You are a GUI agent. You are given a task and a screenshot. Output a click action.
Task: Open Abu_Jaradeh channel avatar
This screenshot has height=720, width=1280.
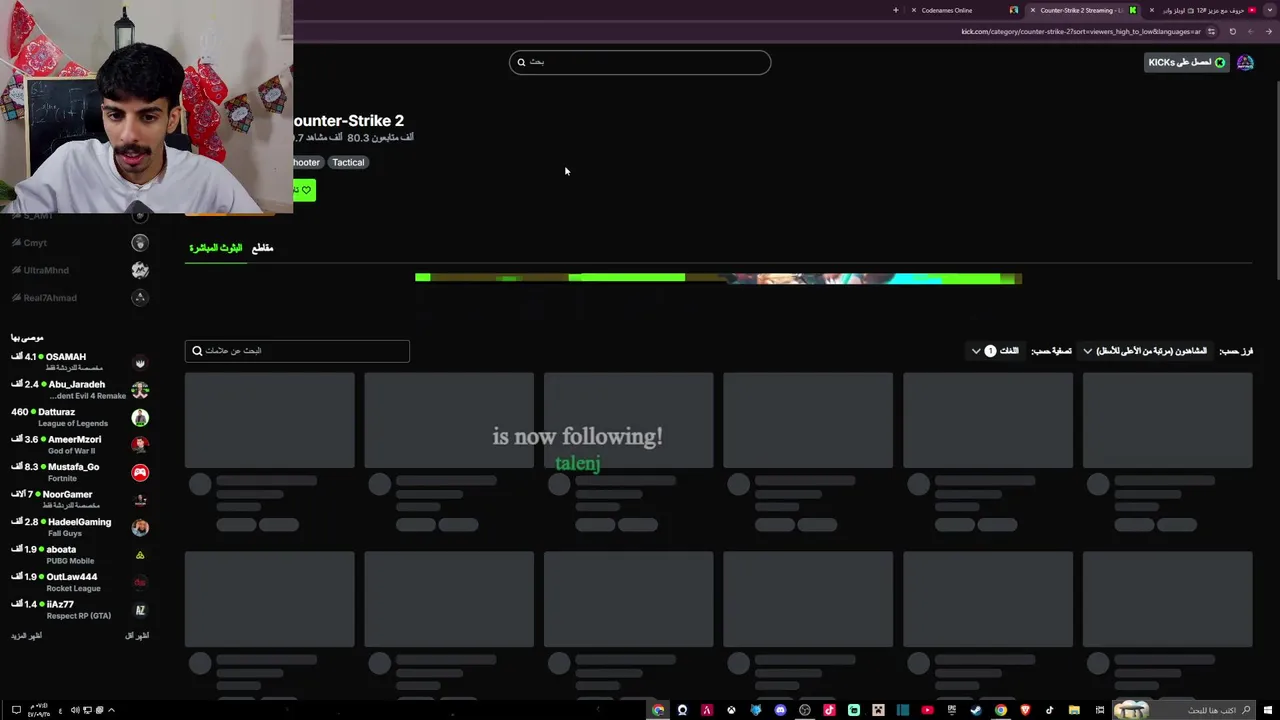click(x=140, y=390)
